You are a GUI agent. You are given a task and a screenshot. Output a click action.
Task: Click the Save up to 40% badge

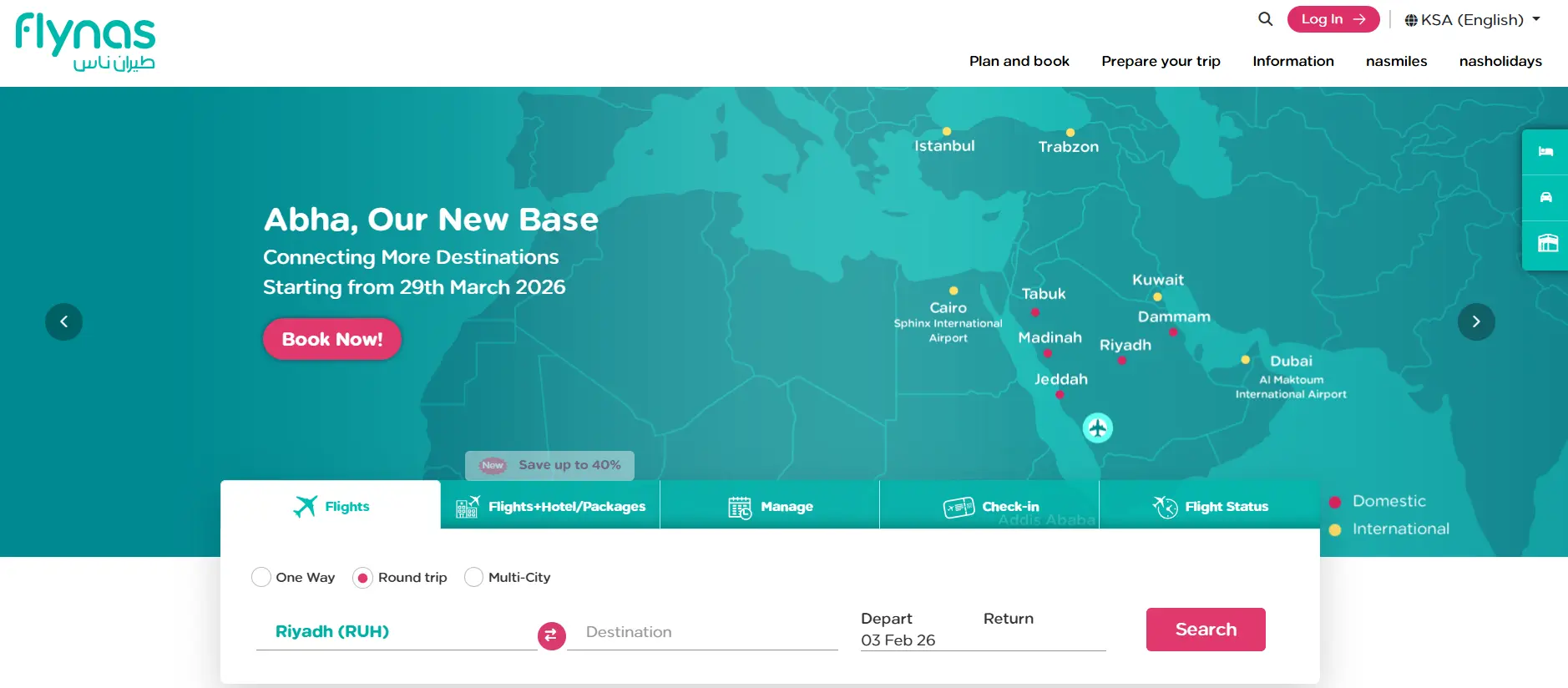(549, 465)
